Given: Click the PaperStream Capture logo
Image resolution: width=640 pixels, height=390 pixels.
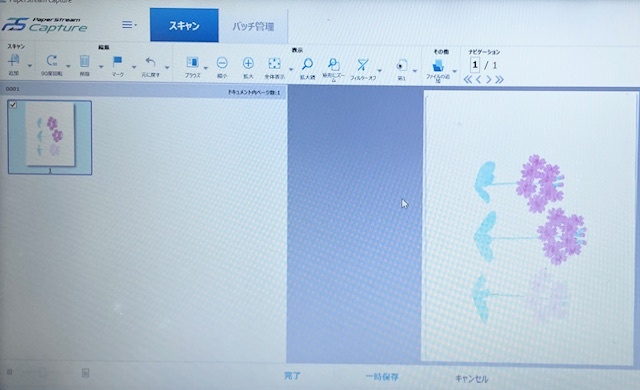Looking at the screenshot, I should coord(45,24).
